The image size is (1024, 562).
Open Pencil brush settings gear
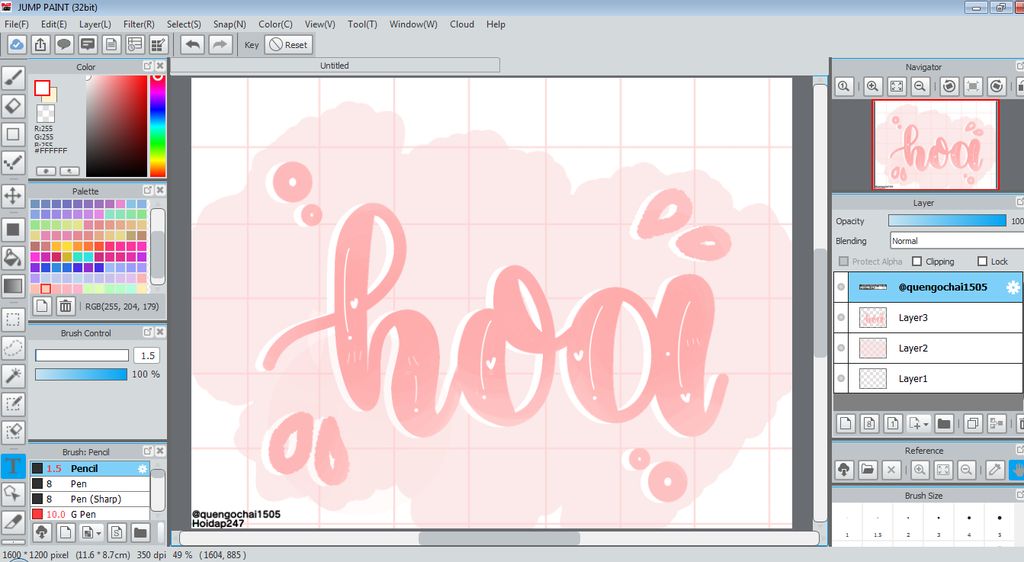142,469
